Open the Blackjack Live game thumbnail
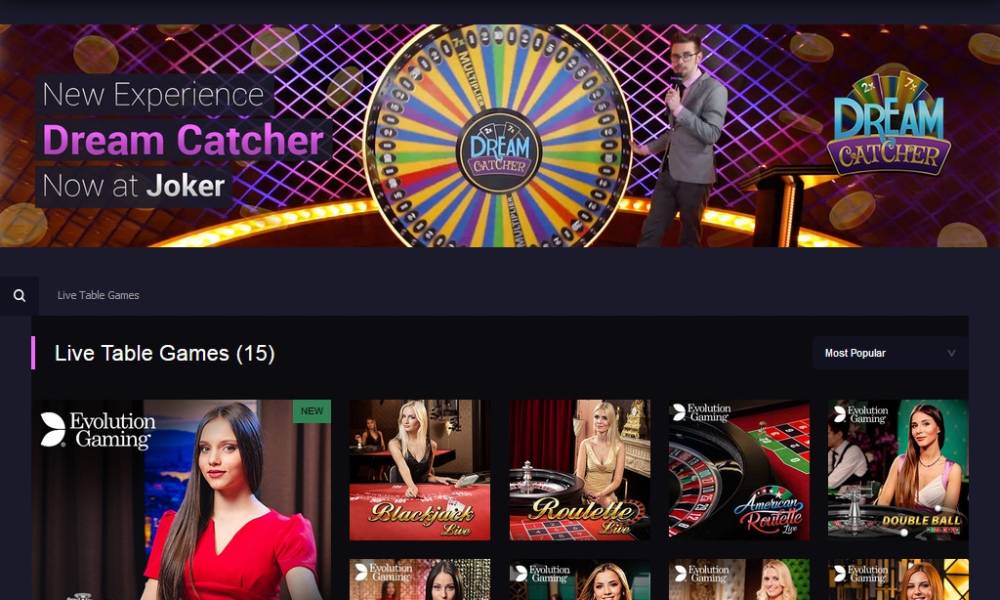This screenshot has width=1000, height=600. [x=420, y=470]
